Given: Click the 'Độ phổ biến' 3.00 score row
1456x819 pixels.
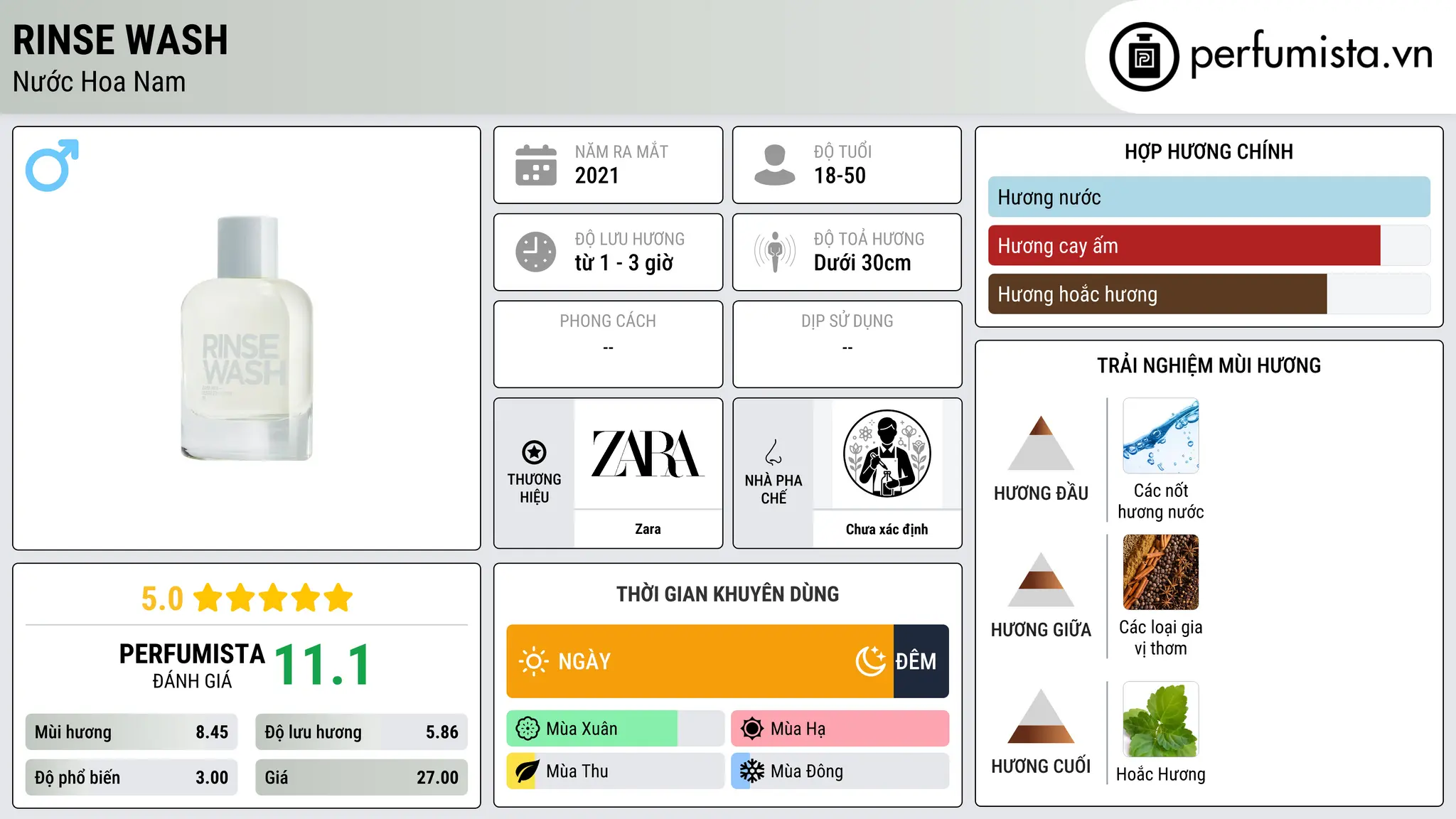Looking at the screenshot, I should pyautogui.click(x=132, y=778).
